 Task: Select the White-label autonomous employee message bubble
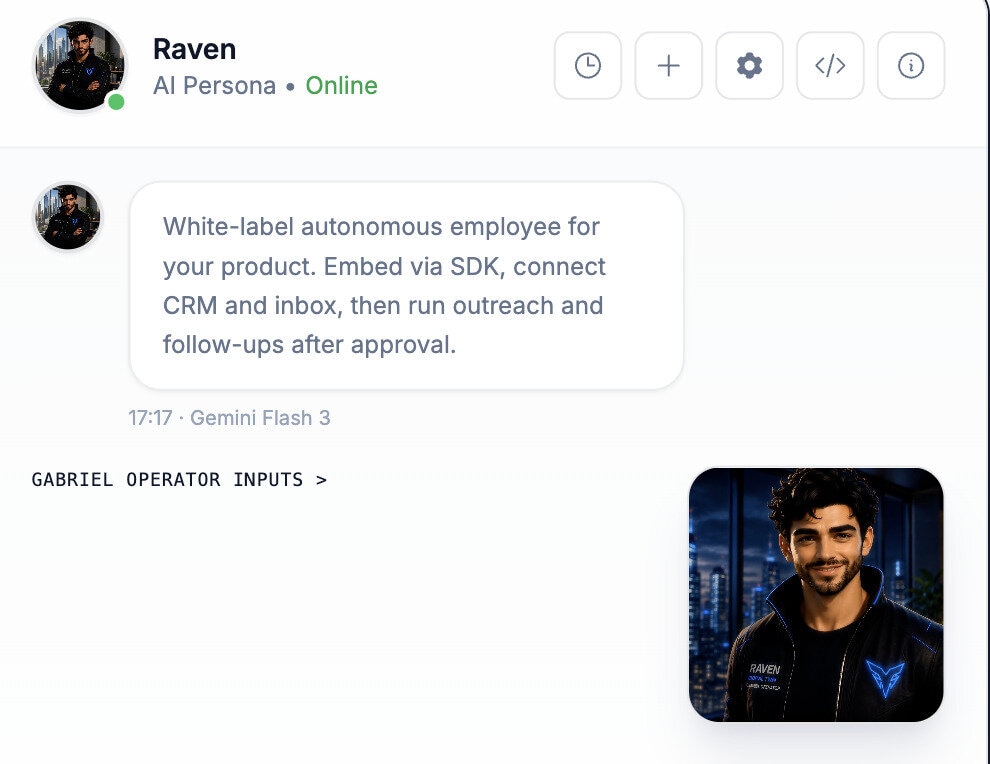click(x=407, y=285)
